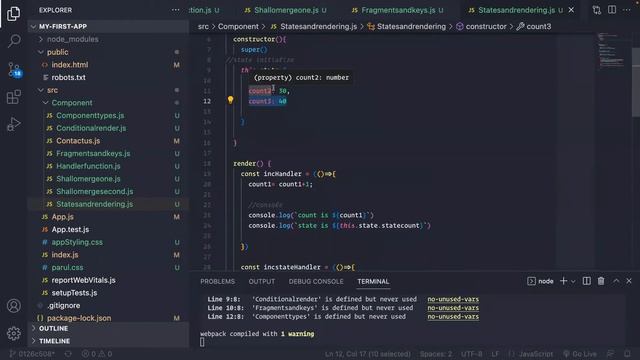Image resolution: width=640 pixels, height=360 pixels.
Task: Close the terminal panel
Action: point(629,281)
